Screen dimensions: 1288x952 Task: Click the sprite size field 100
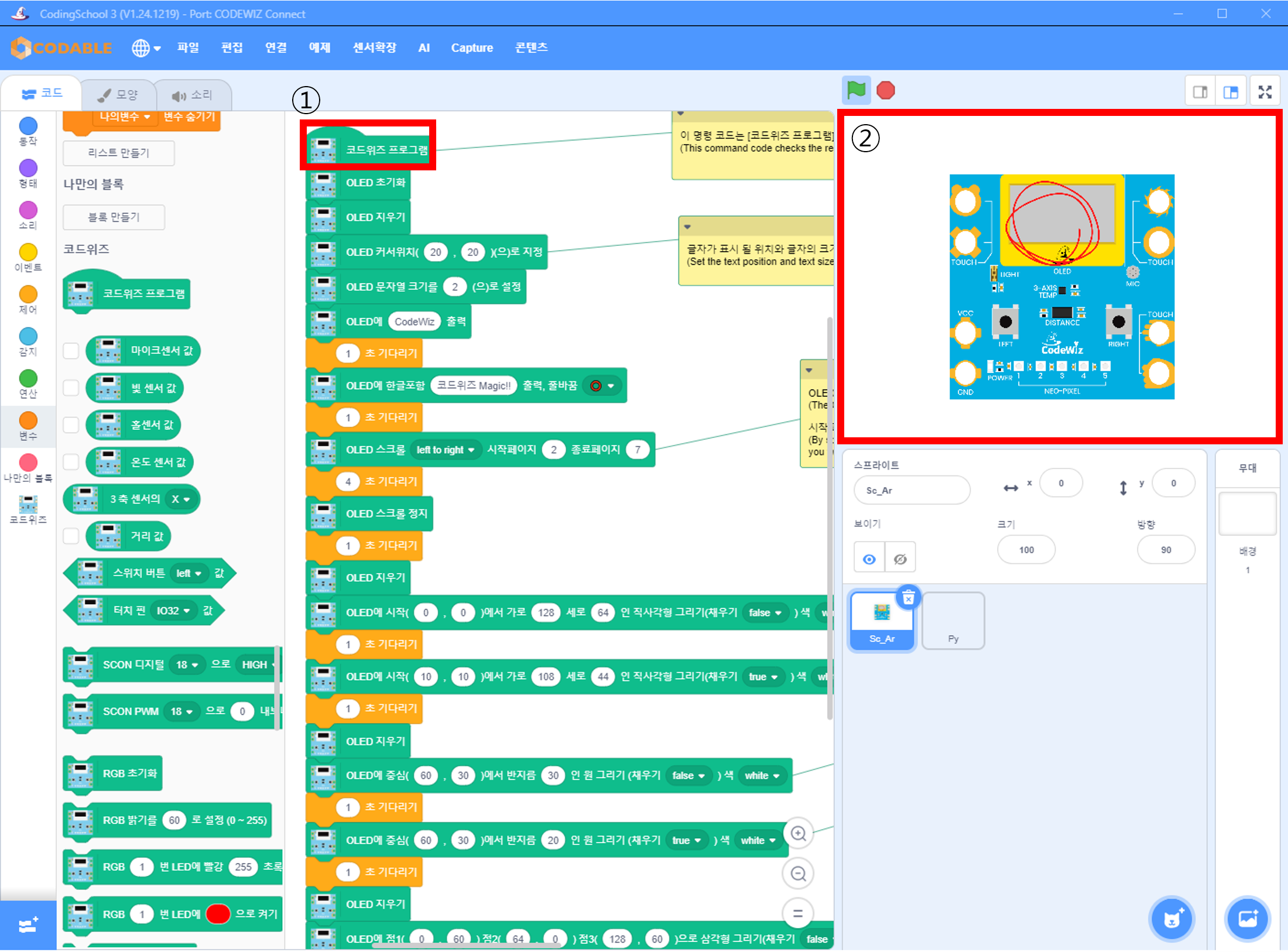(1026, 550)
